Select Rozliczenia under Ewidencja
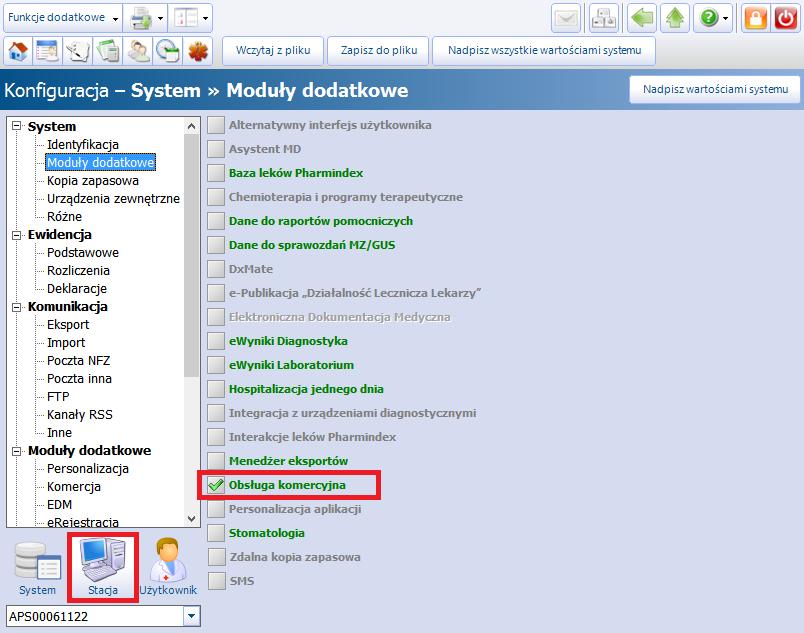The height and width of the screenshot is (633, 804). coord(78,270)
